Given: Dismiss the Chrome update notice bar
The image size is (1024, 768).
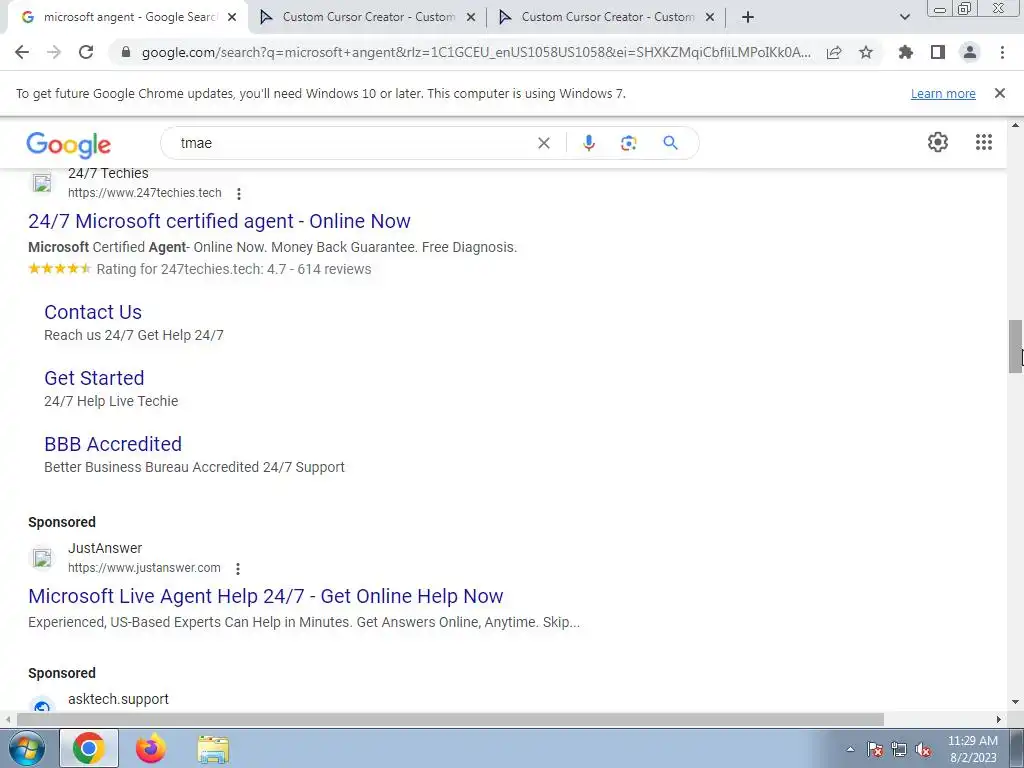Looking at the screenshot, I should (1000, 93).
